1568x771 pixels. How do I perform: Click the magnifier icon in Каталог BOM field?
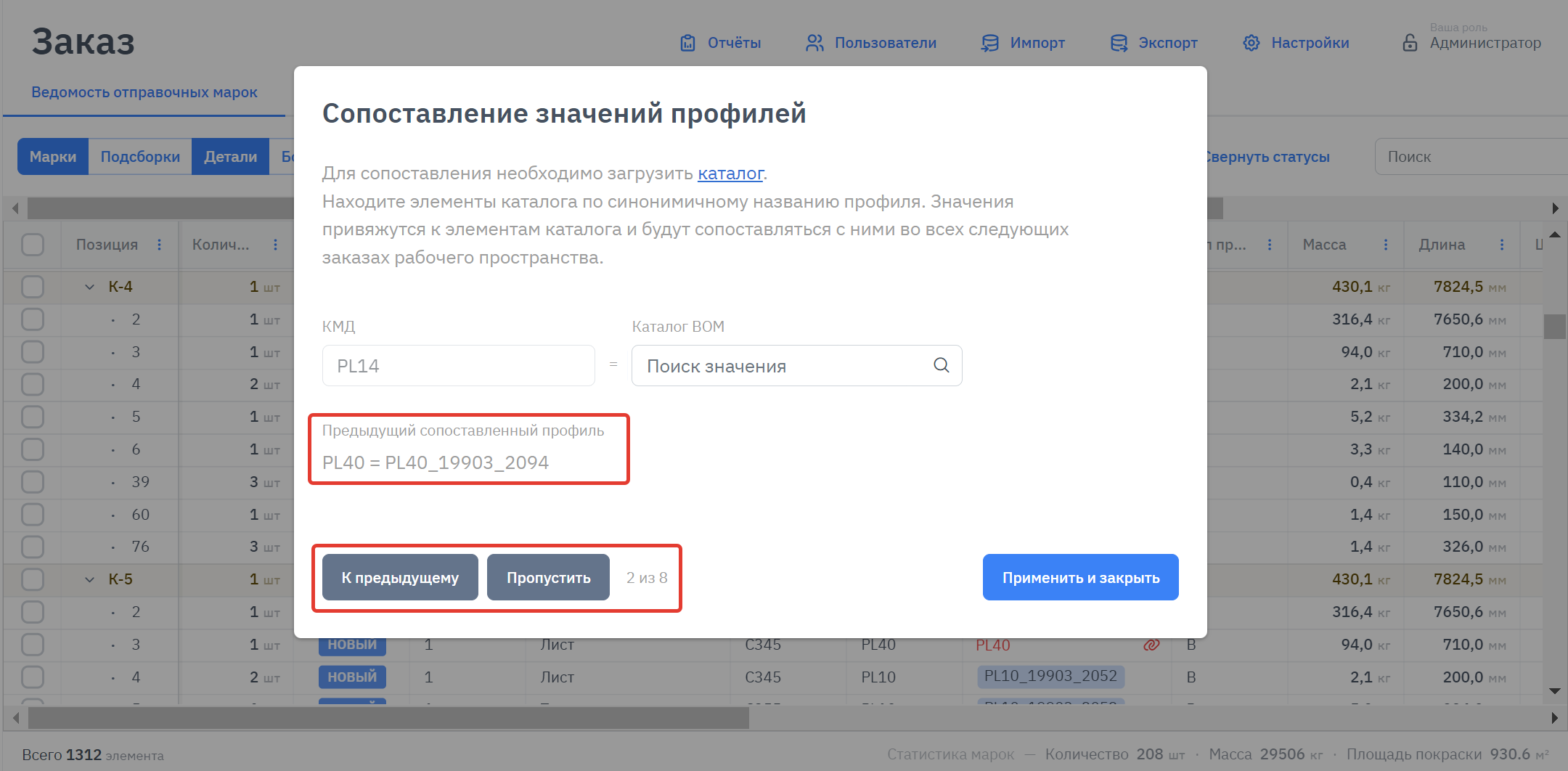click(942, 365)
